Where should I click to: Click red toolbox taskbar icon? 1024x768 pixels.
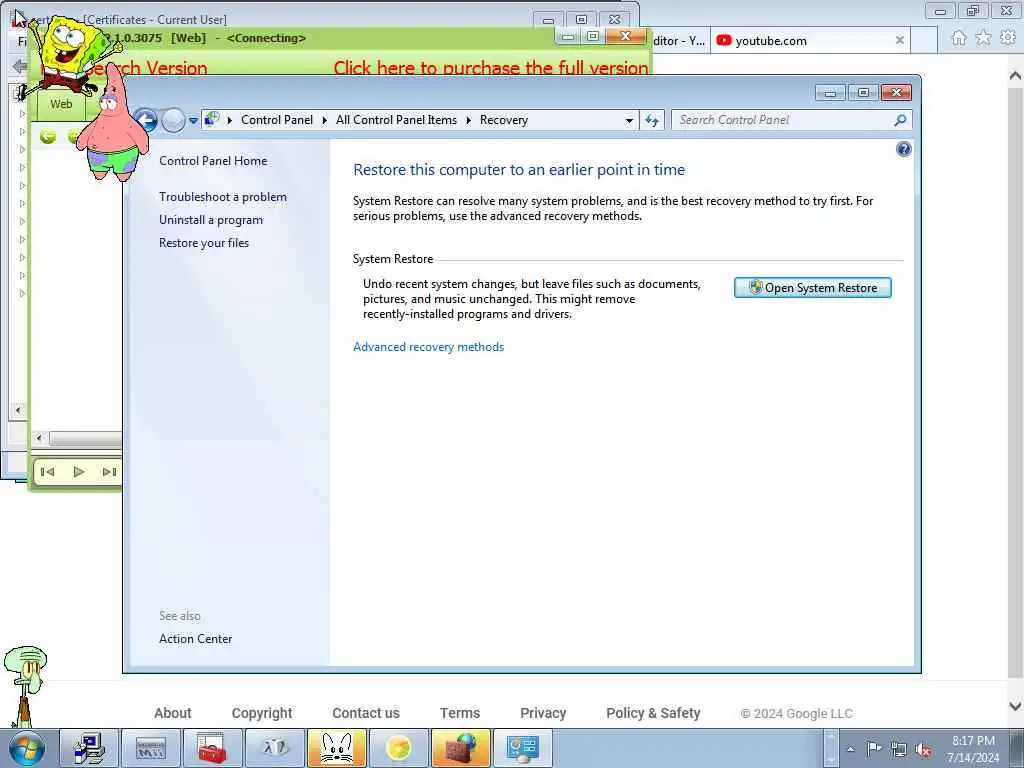[212, 748]
